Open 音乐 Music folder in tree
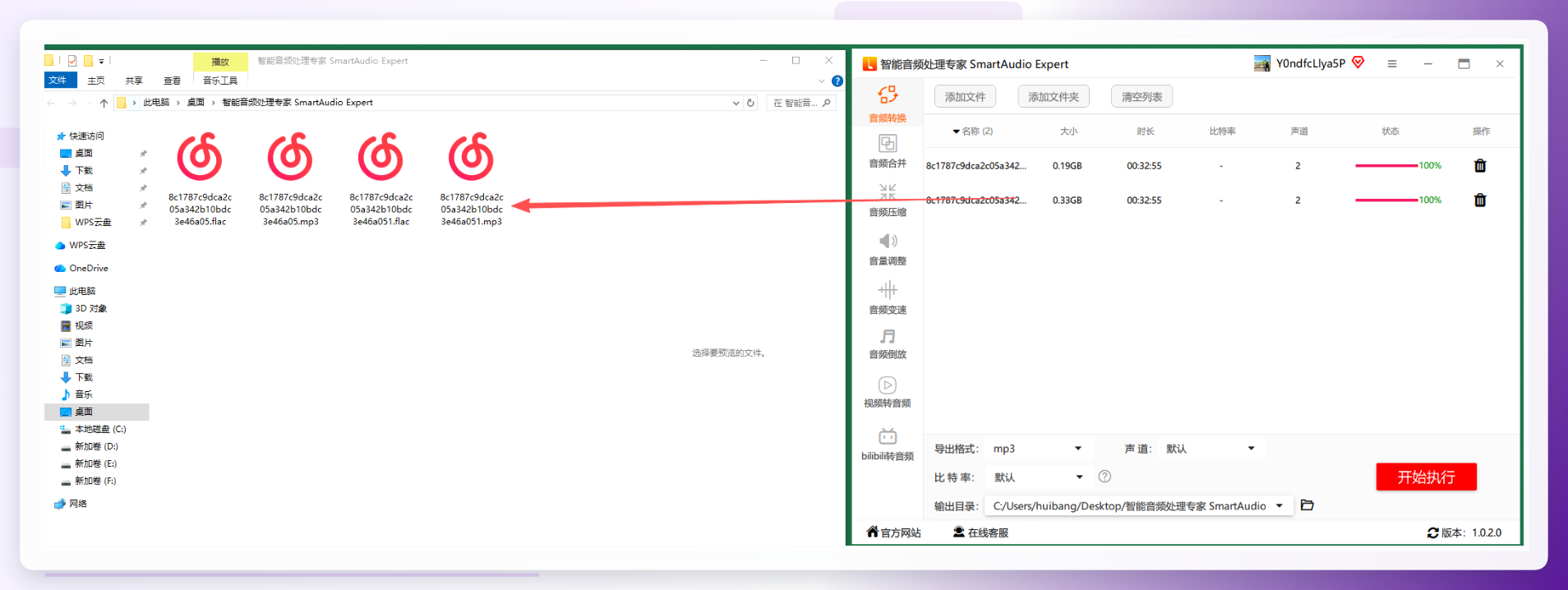Viewport: 1568px width, 590px height. [77, 394]
